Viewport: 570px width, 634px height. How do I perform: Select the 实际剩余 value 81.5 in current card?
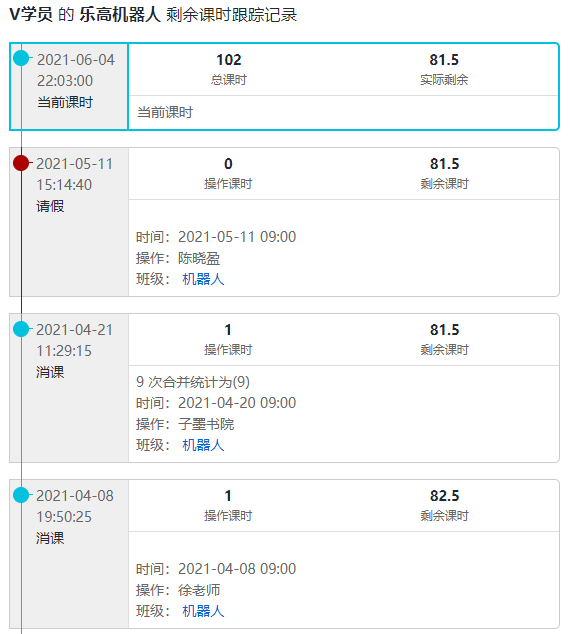[x=444, y=60]
